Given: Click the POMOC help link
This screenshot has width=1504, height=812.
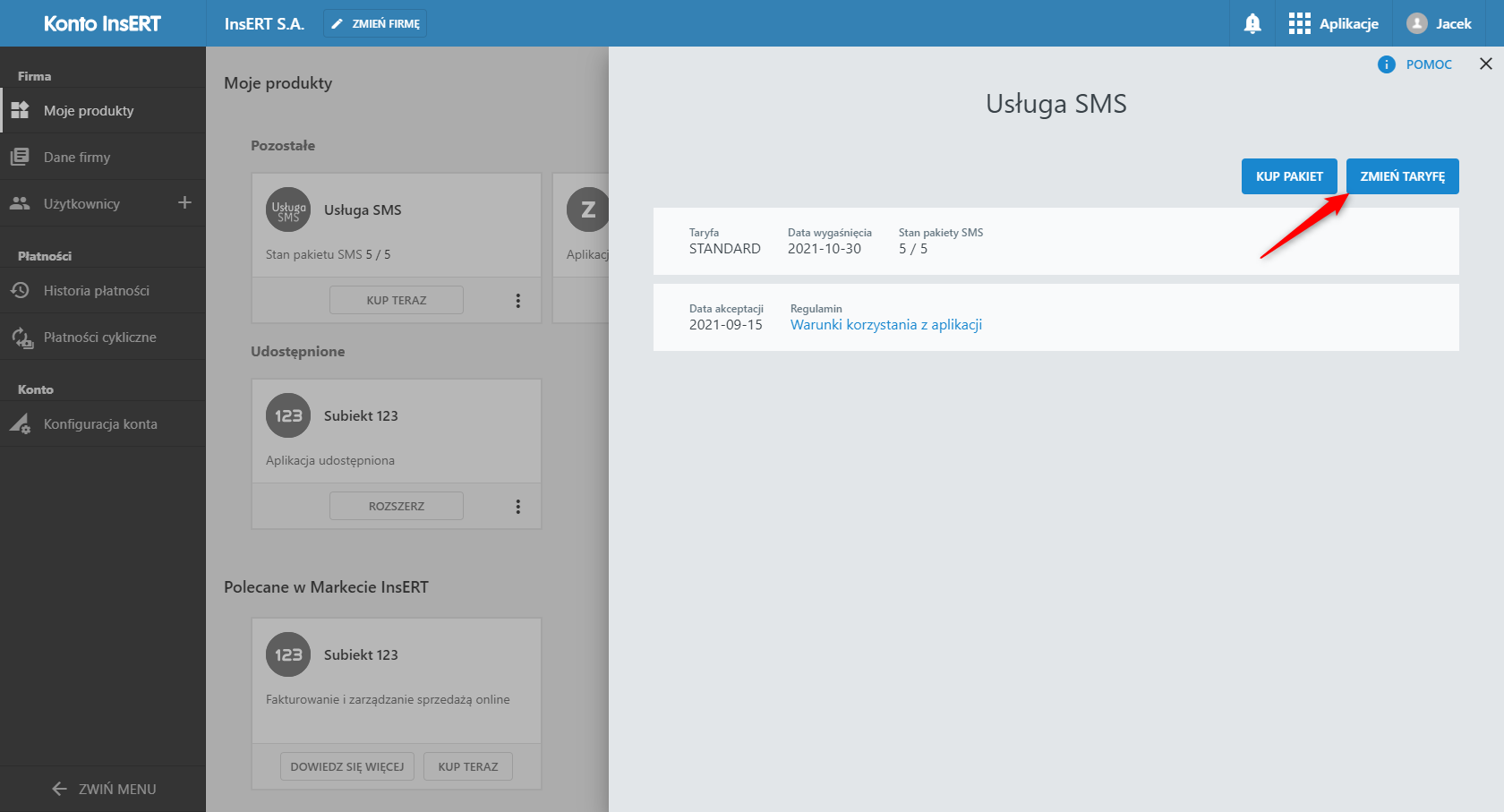Looking at the screenshot, I should pyautogui.click(x=1429, y=64).
